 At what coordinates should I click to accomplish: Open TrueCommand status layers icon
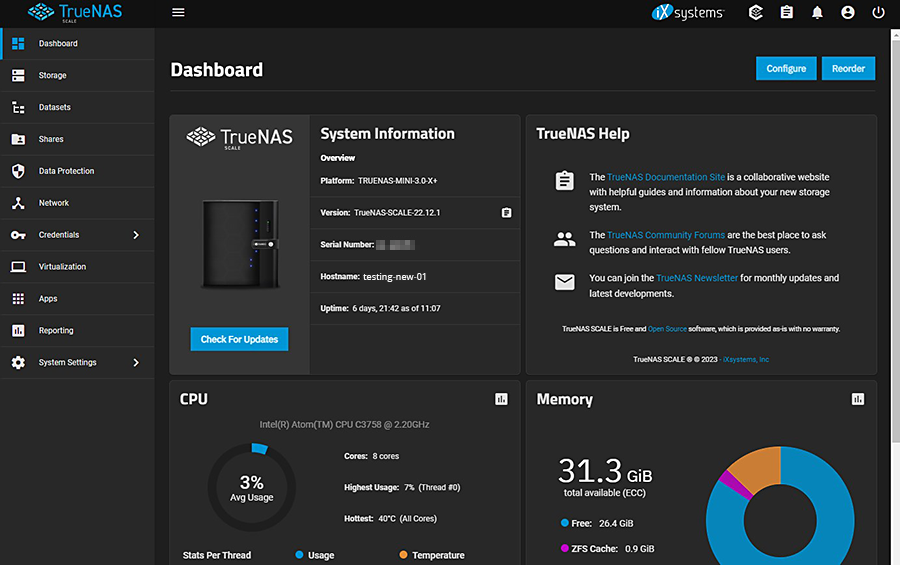click(x=755, y=12)
